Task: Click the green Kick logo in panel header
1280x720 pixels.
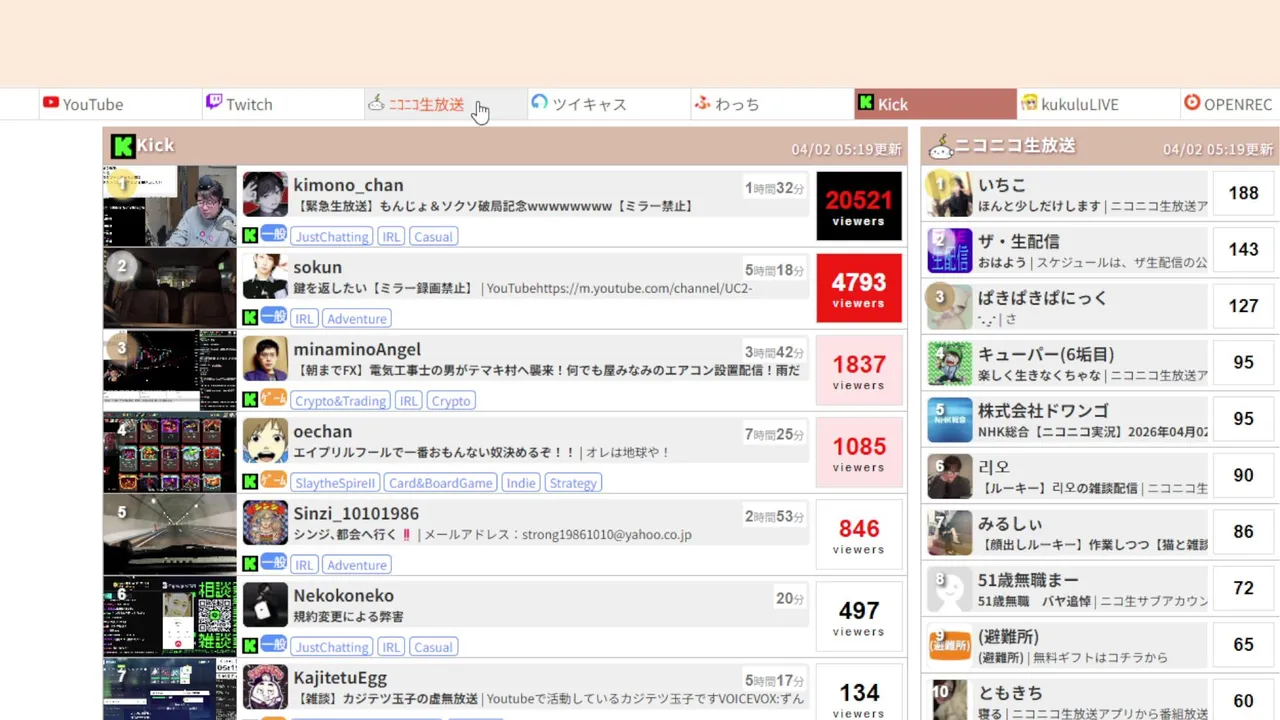Action: (x=123, y=146)
